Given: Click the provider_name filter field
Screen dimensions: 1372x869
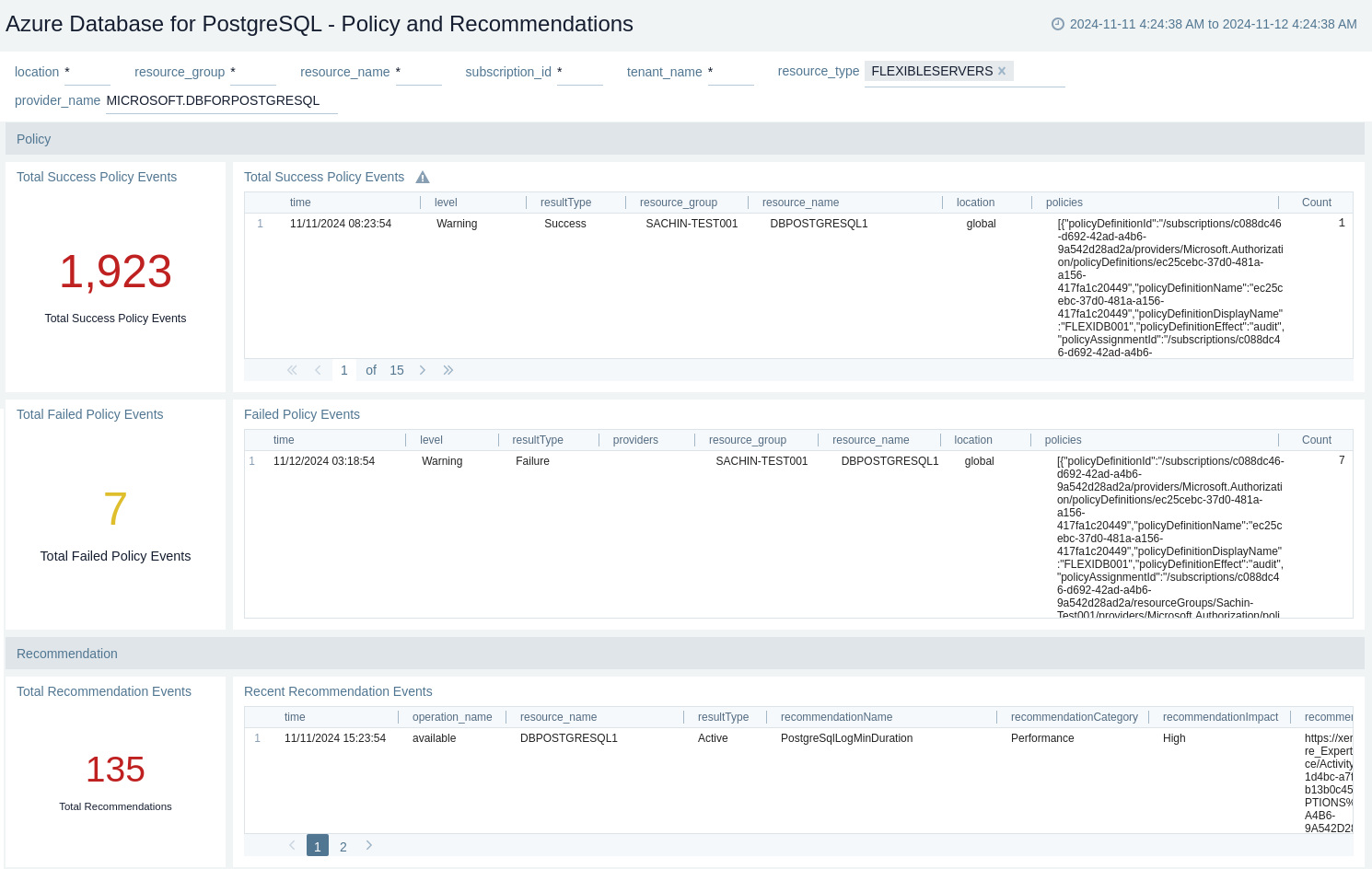Looking at the screenshot, I should pos(222,100).
